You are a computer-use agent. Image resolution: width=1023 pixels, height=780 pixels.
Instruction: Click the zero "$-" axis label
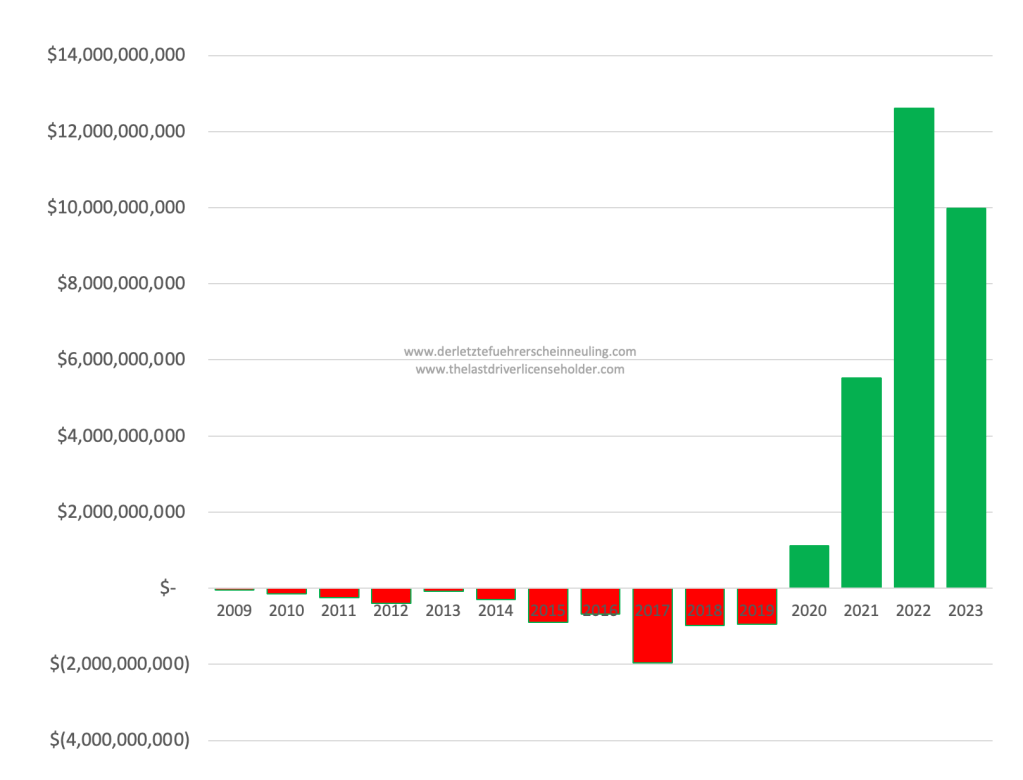[x=168, y=588]
